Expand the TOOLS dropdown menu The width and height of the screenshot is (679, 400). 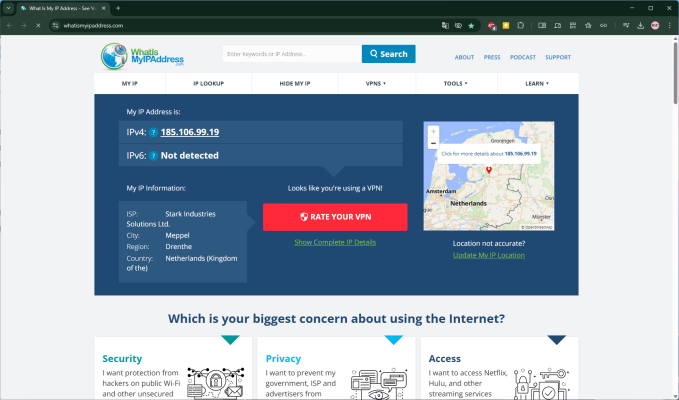[x=457, y=83]
